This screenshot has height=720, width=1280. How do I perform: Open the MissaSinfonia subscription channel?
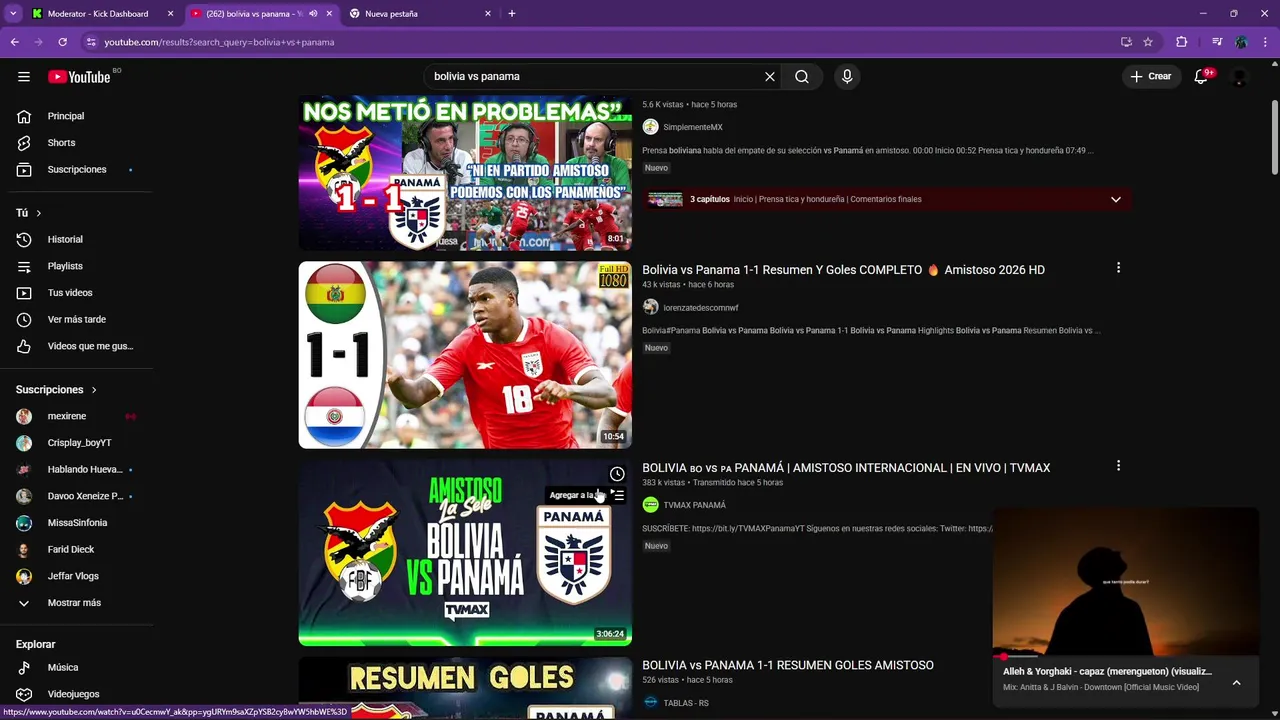coord(77,523)
